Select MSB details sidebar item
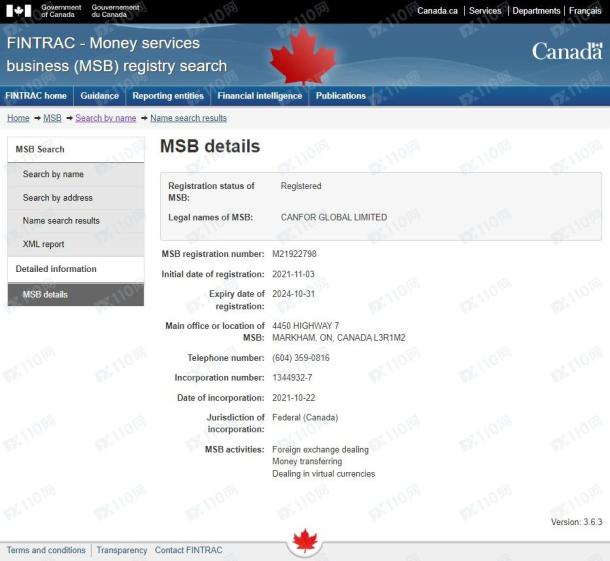This screenshot has width=610, height=561. click(x=76, y=295)
